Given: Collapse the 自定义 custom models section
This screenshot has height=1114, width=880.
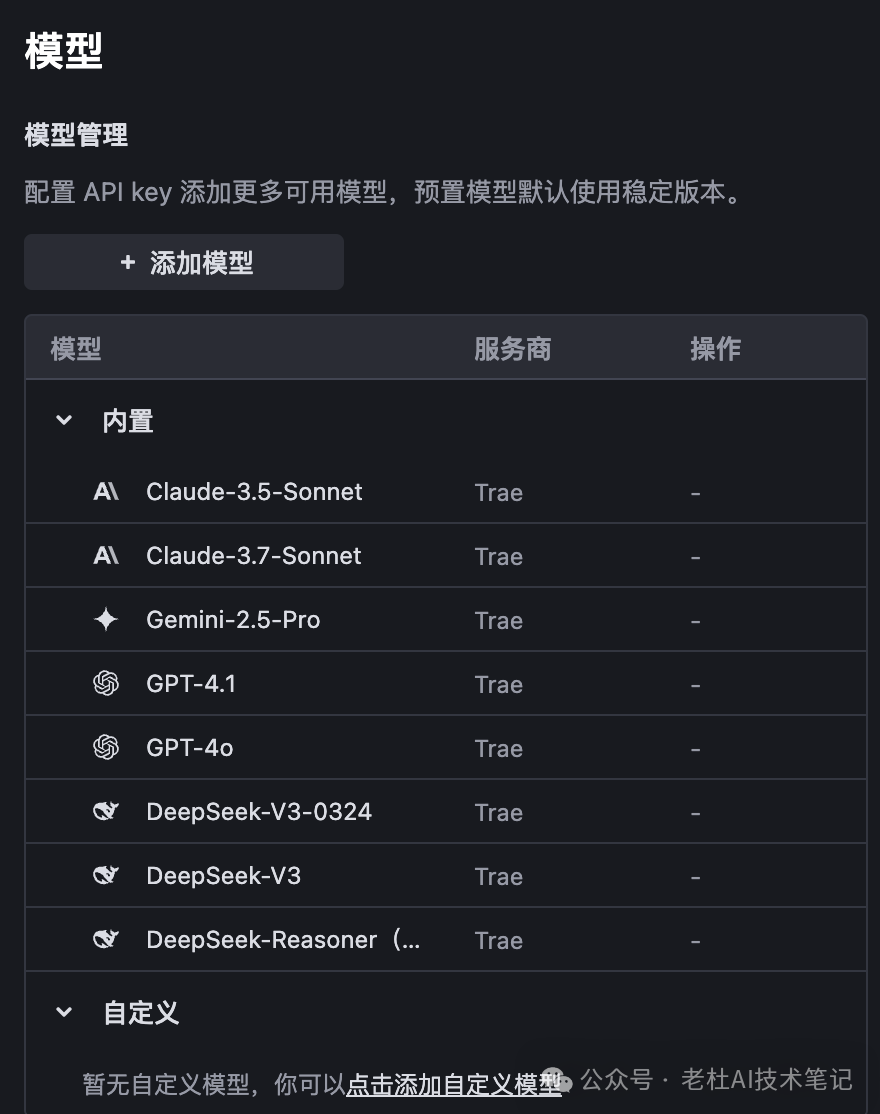Looking at the screenshot, I should tap(64, 1012).
